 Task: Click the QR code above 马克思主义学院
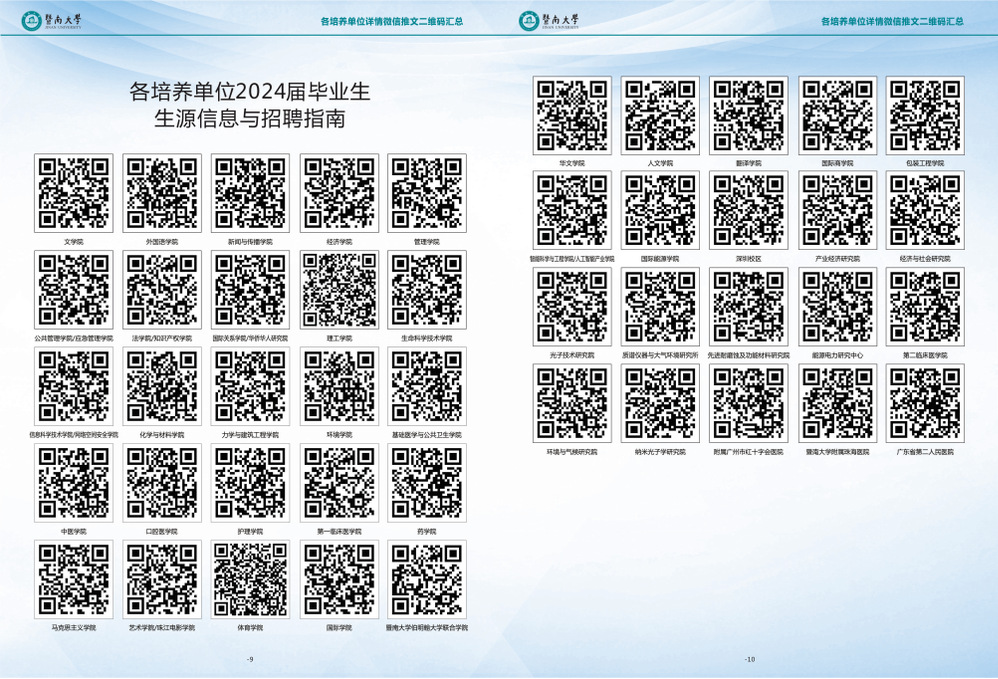point(74,580)
